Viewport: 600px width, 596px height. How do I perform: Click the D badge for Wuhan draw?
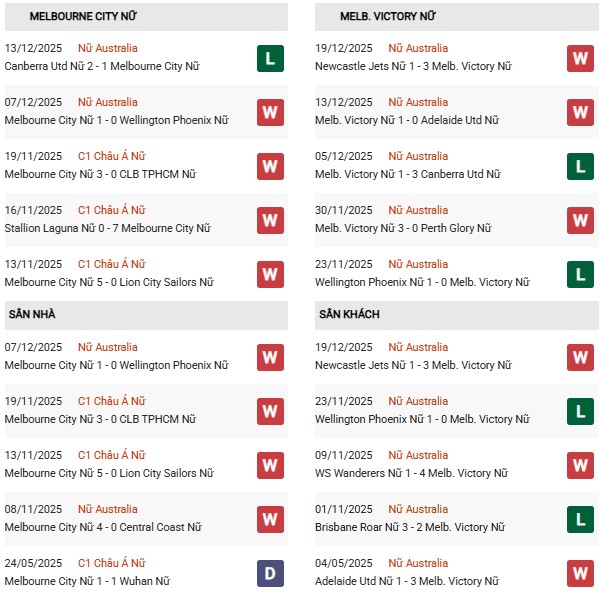pyautogui.click(x=270, y=573)
